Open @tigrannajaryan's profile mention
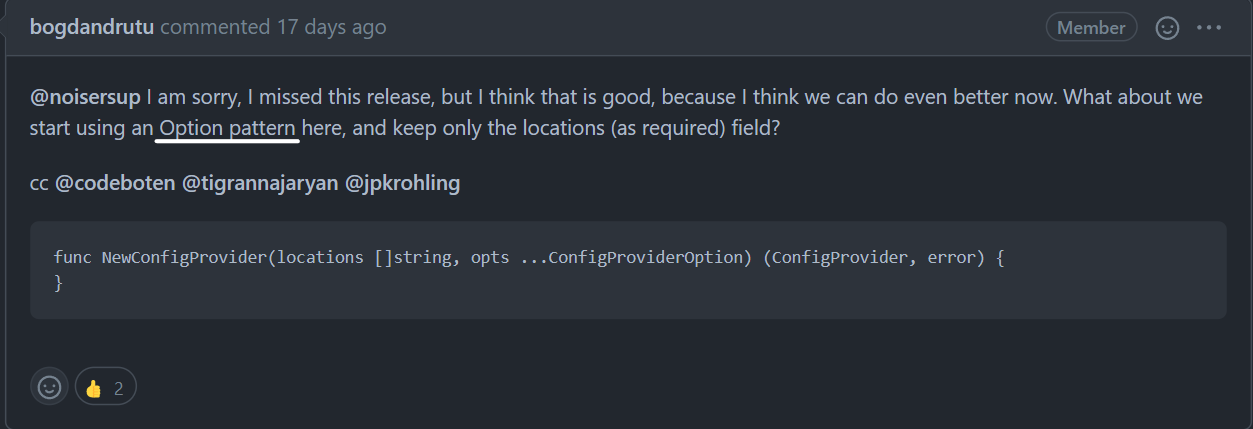 tap(260, 184)
